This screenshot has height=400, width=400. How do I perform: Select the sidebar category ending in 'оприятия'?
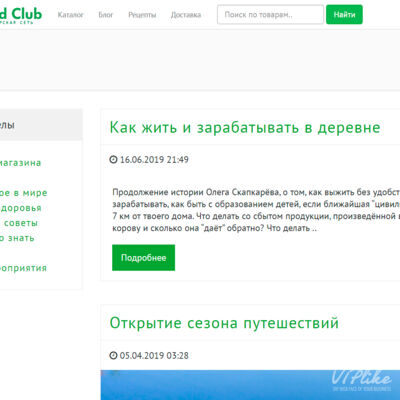click(23, 268)
